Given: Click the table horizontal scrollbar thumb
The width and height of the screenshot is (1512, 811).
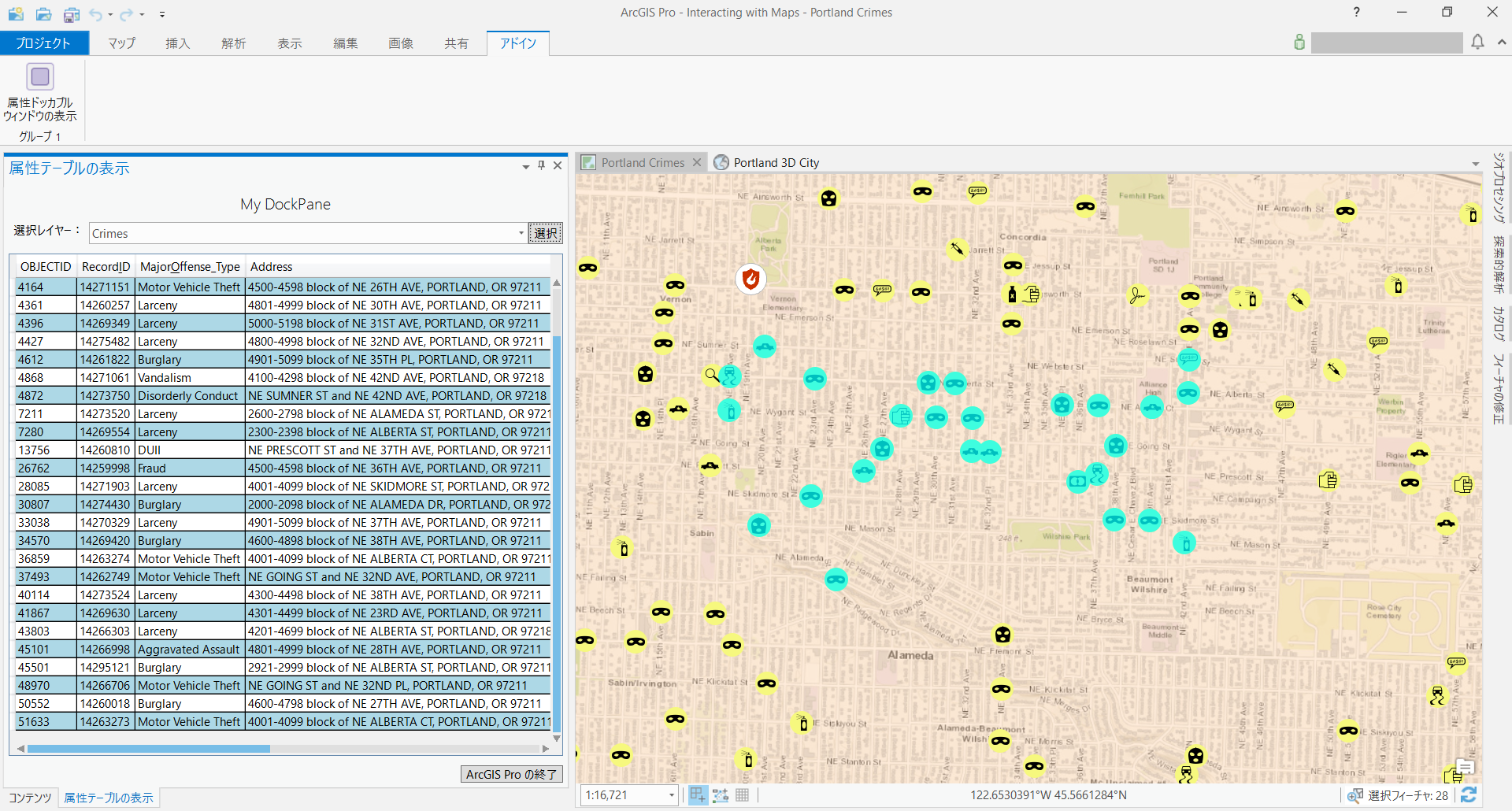Looking at the screenshot, I should (148, 749).
